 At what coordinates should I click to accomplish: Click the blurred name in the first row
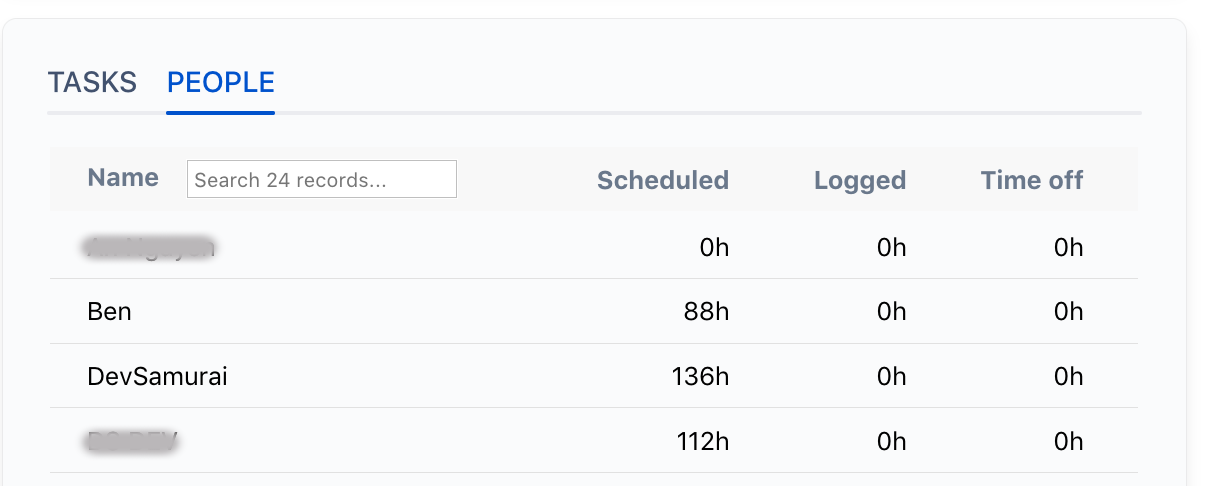(x=150, y=247)
